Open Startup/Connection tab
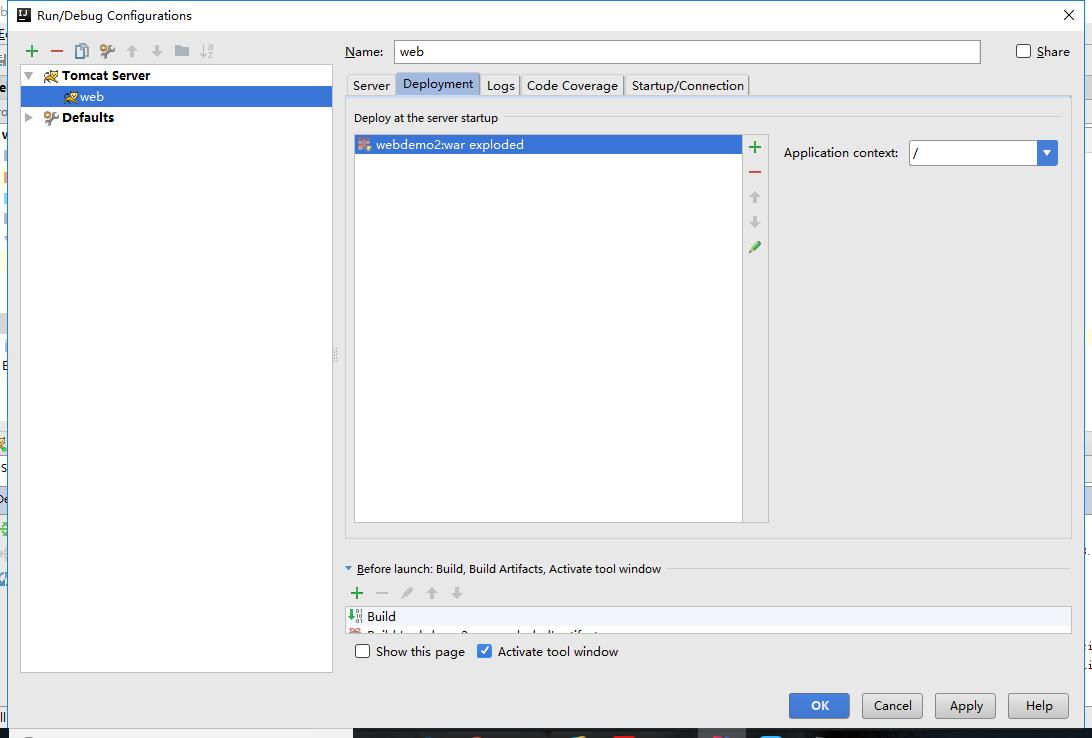 coord(687,86)
